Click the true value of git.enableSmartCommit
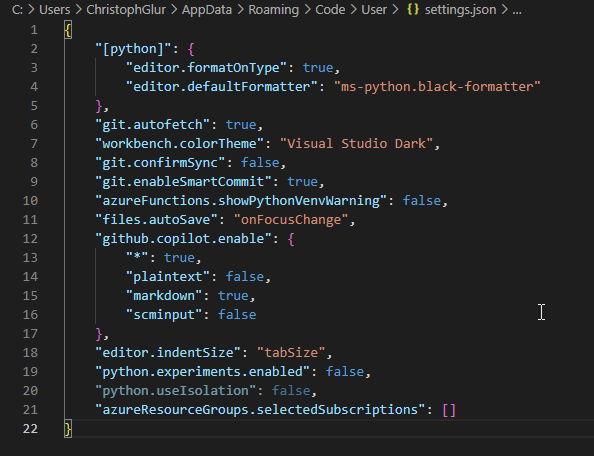 pyautogui.click(x=302, y=181)
